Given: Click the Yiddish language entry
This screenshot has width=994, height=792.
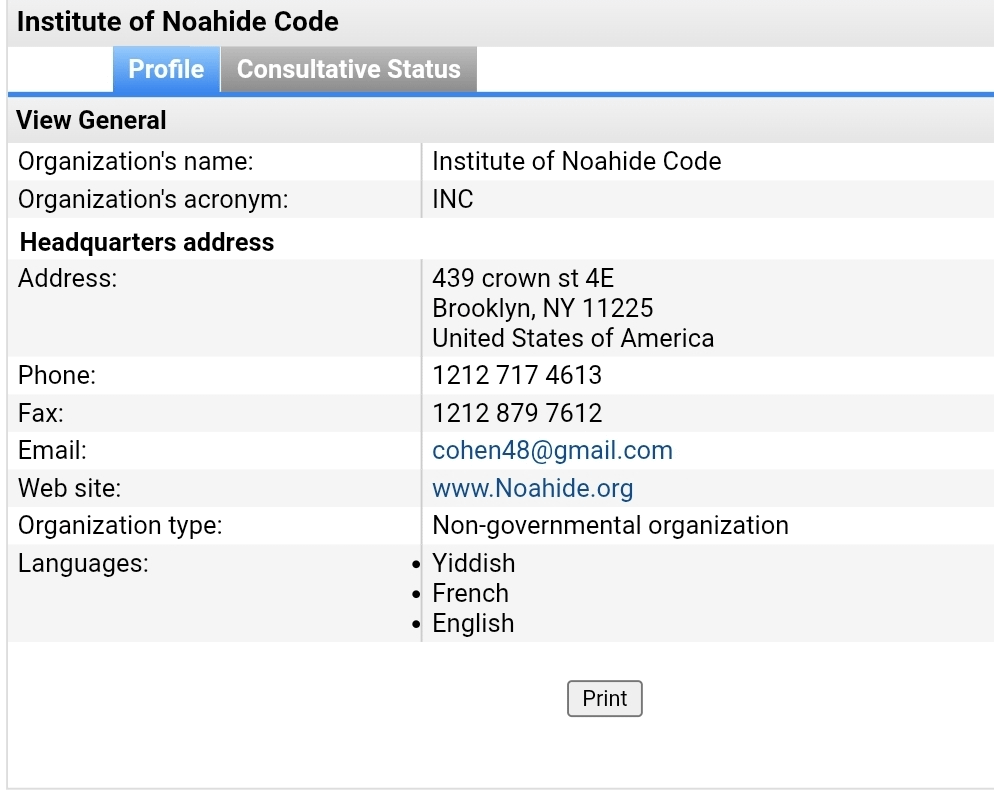Looking at the screenshot, I should coord(474,563).
